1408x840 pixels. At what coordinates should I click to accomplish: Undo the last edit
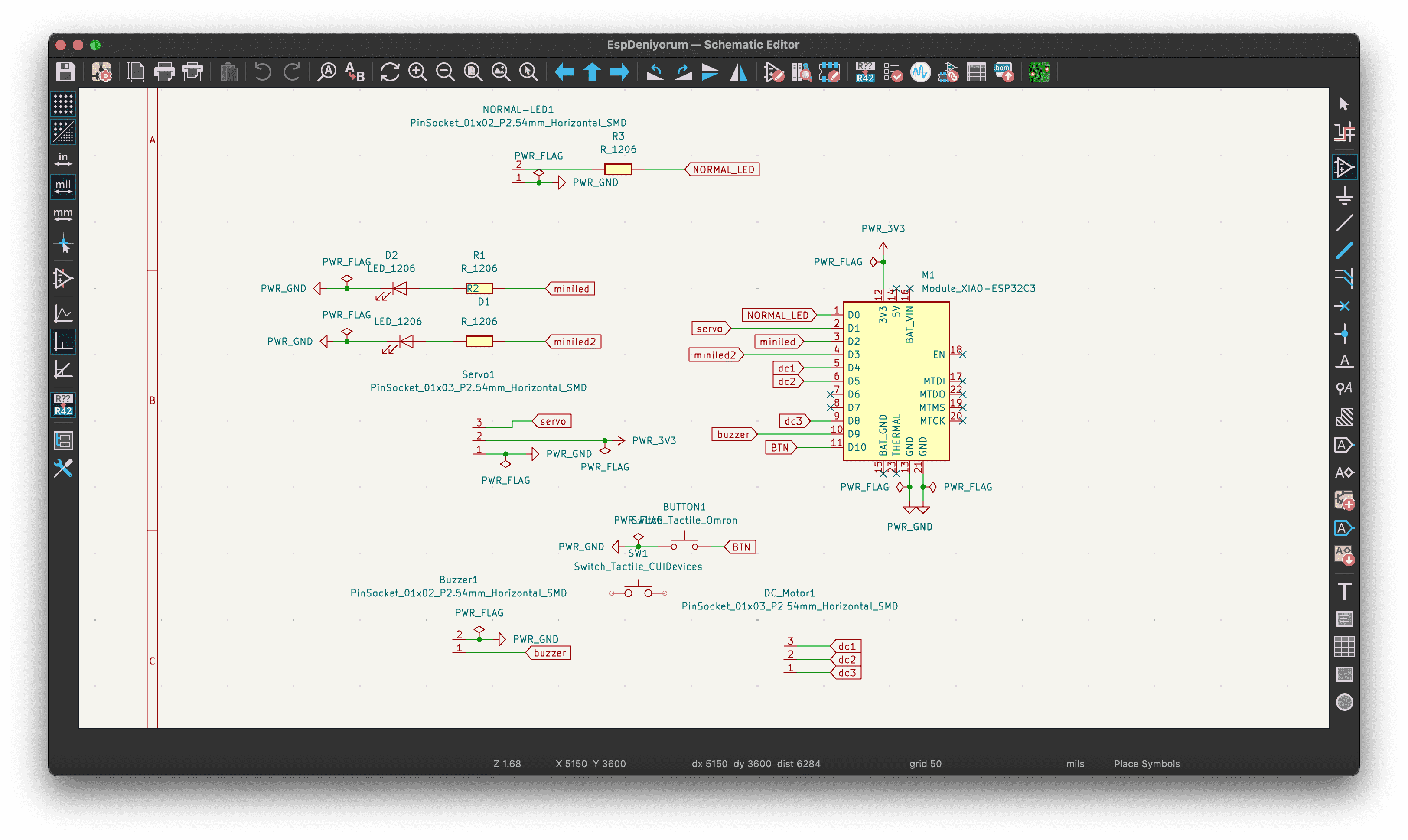(x=263, y=72)
